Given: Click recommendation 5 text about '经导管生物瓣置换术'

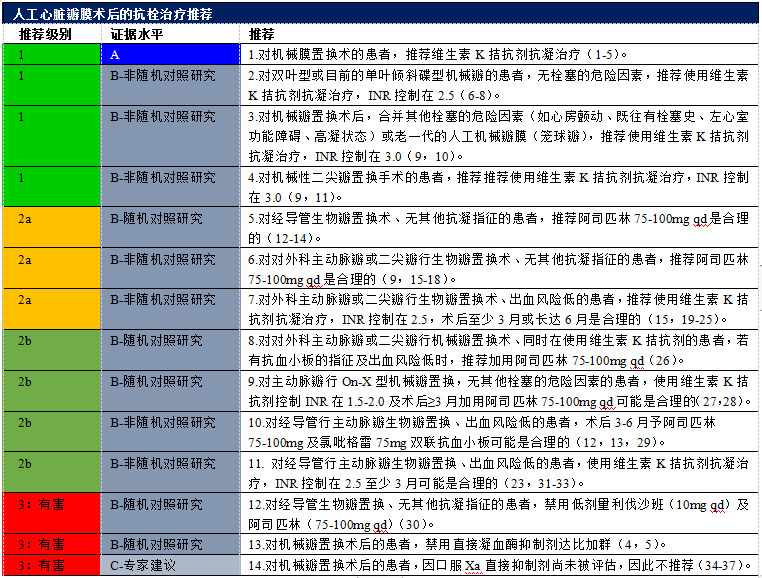Looking at the screenshot, I should 498,228.
